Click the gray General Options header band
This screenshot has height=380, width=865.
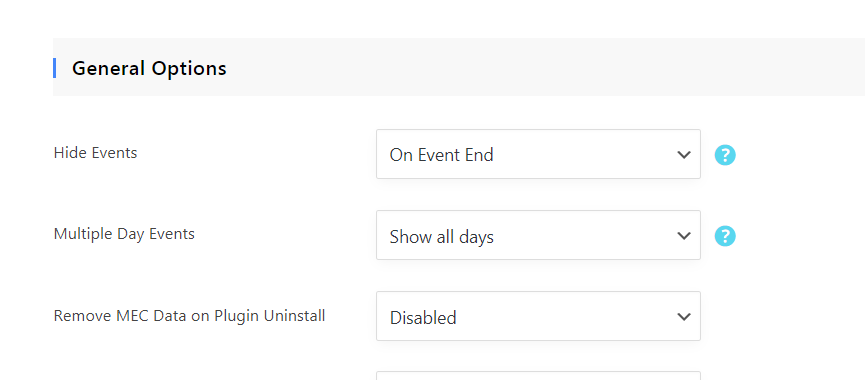pyautogui.click(x=459, y=67)
